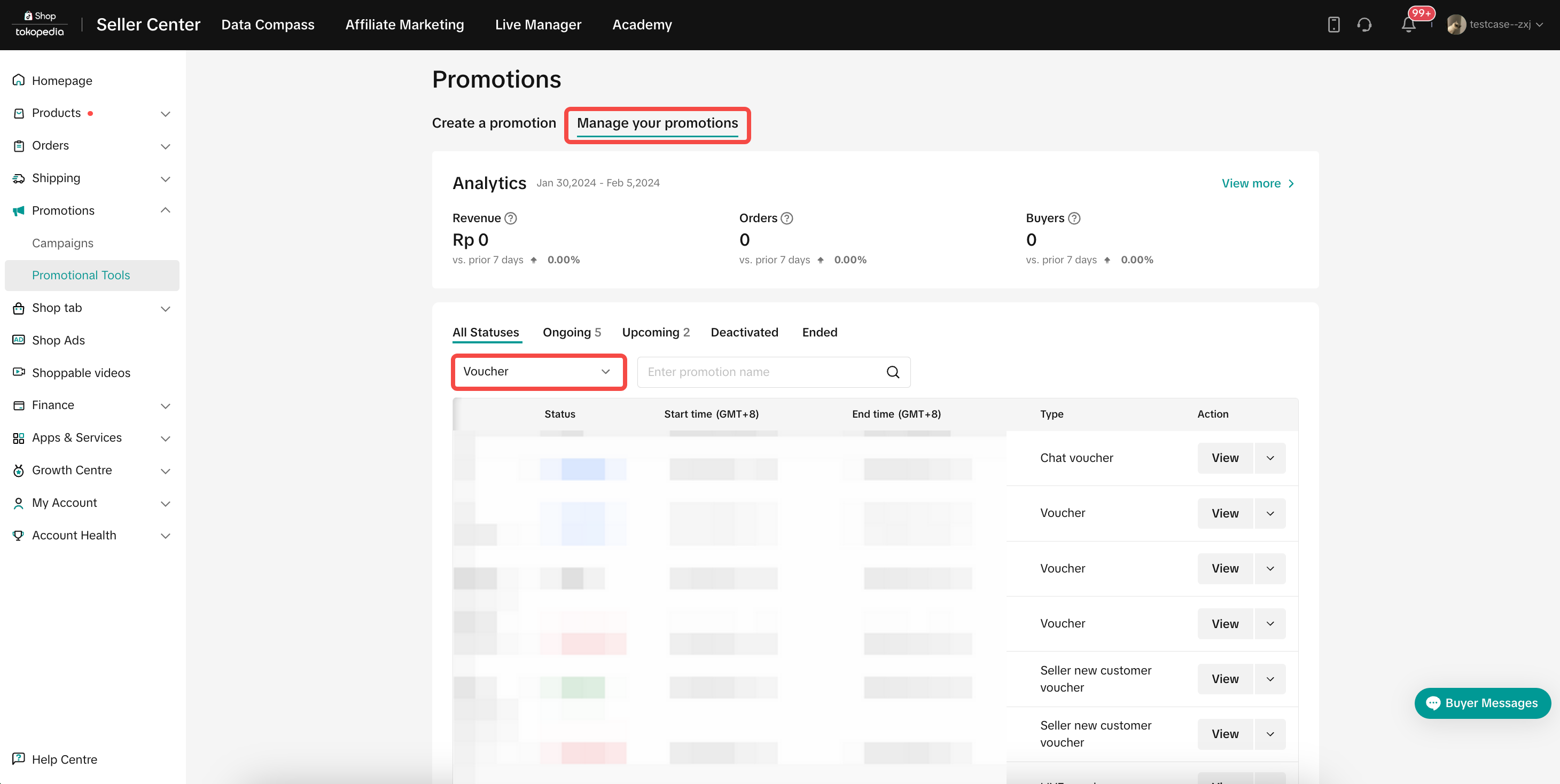Click the search magnifier in promotion name field
Viewport: 1560px width, 784px height.
(x=893, y=372)
